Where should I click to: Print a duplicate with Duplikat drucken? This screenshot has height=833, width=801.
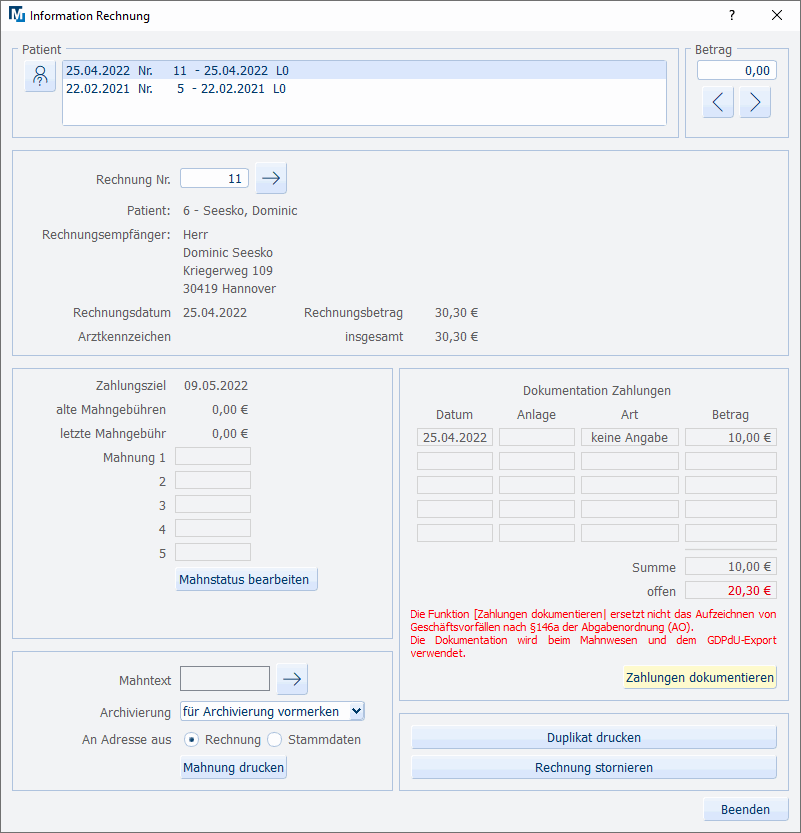coord(594,737)
